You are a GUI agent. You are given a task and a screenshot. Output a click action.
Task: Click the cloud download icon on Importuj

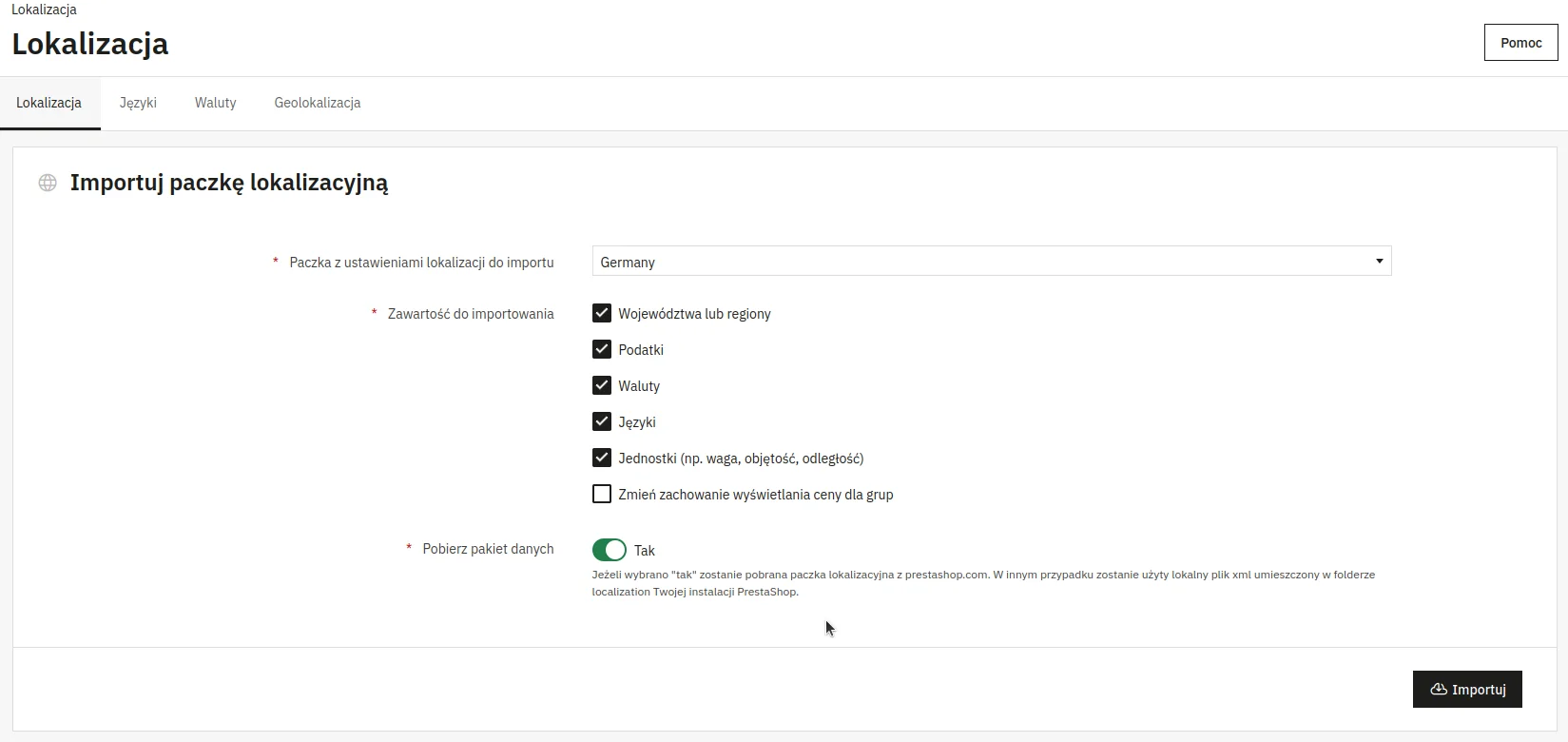pyautogui.click(x=1439, y=690)
